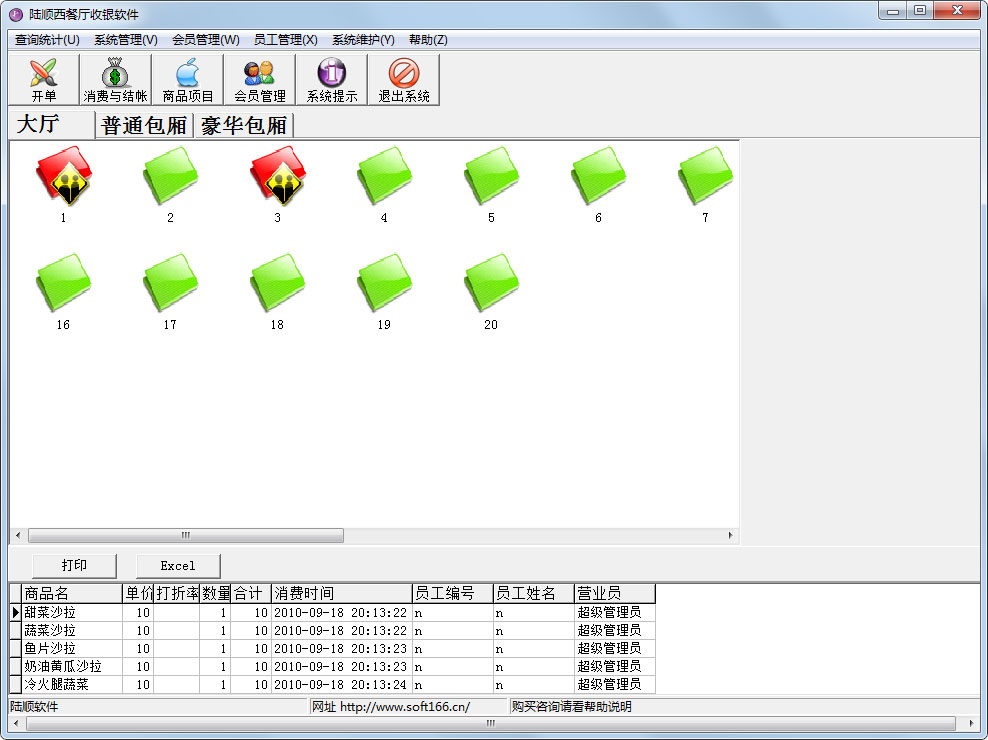Show 系统提示 info icon

point(331,79)
